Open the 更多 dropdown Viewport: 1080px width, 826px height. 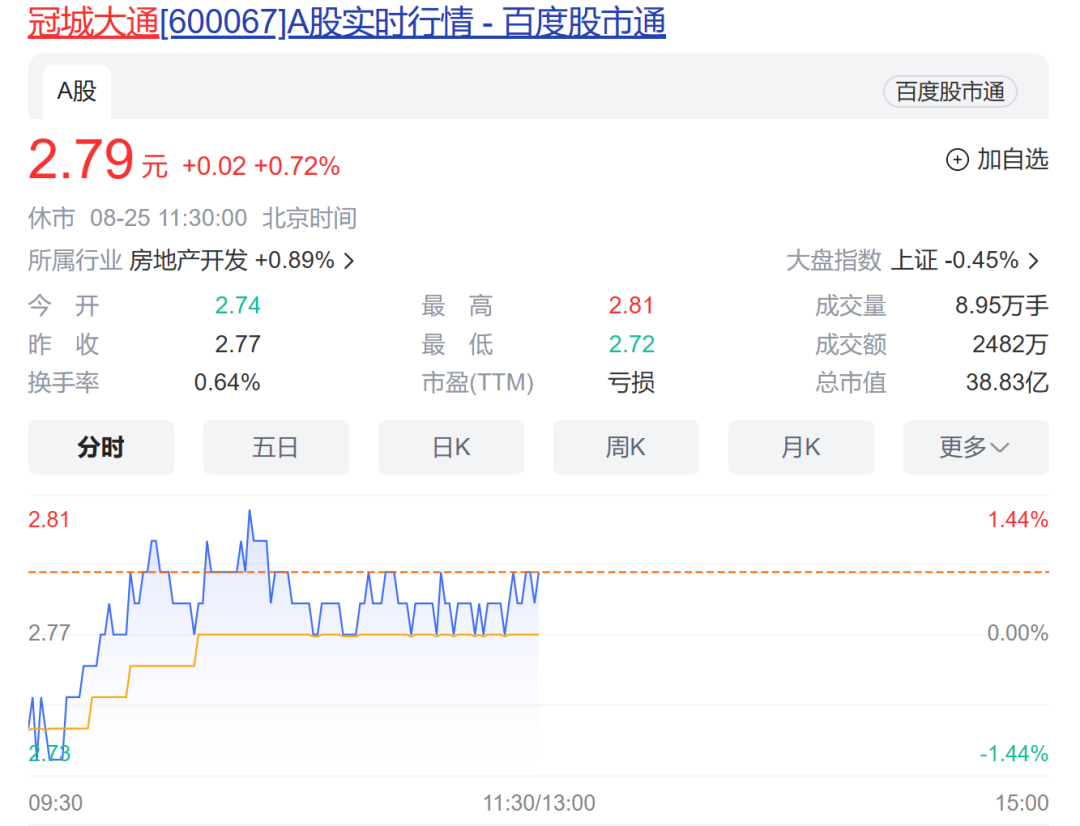click(x=976, y=447)
